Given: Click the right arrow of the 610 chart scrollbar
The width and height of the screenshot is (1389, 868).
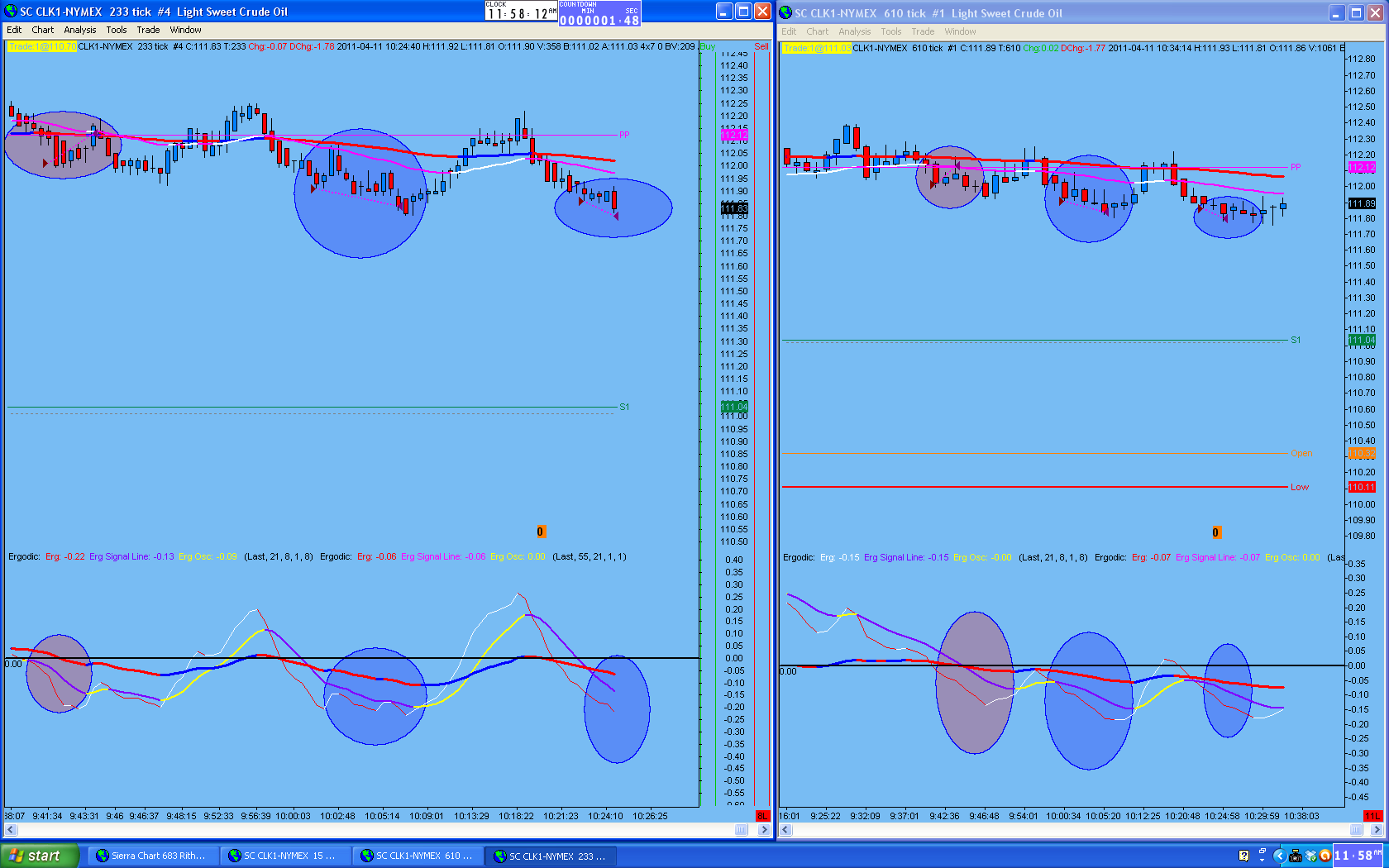Looking at the screenshot, I should (x=1377, y=830).
